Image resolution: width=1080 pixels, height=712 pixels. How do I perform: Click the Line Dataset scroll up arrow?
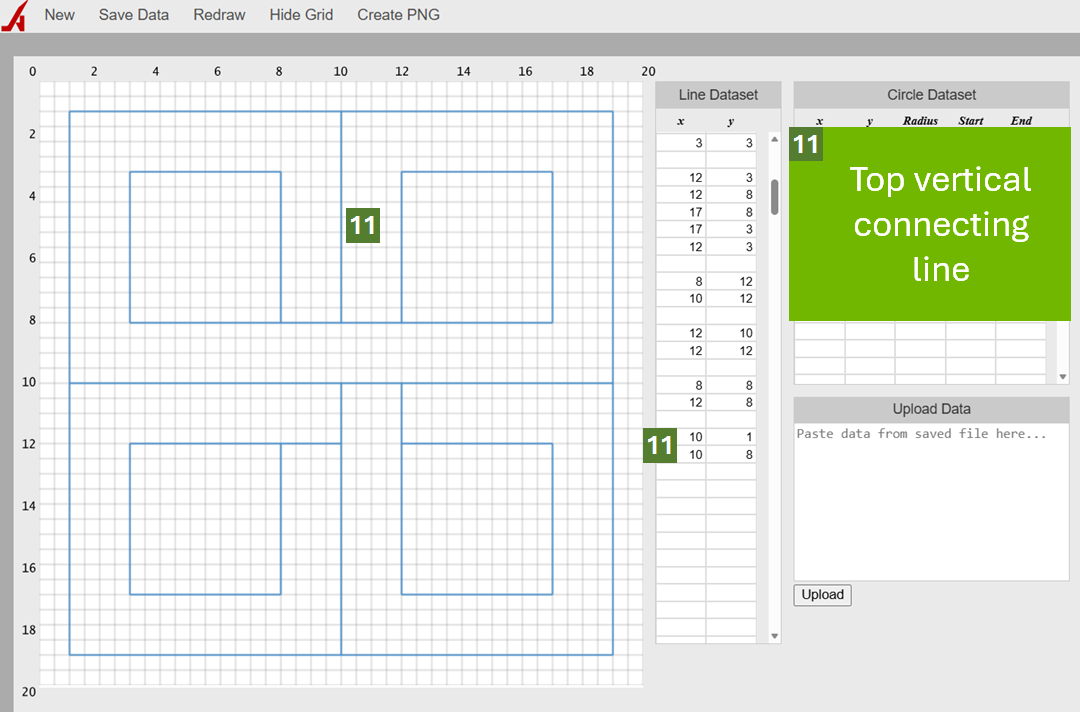pos(774,140)
